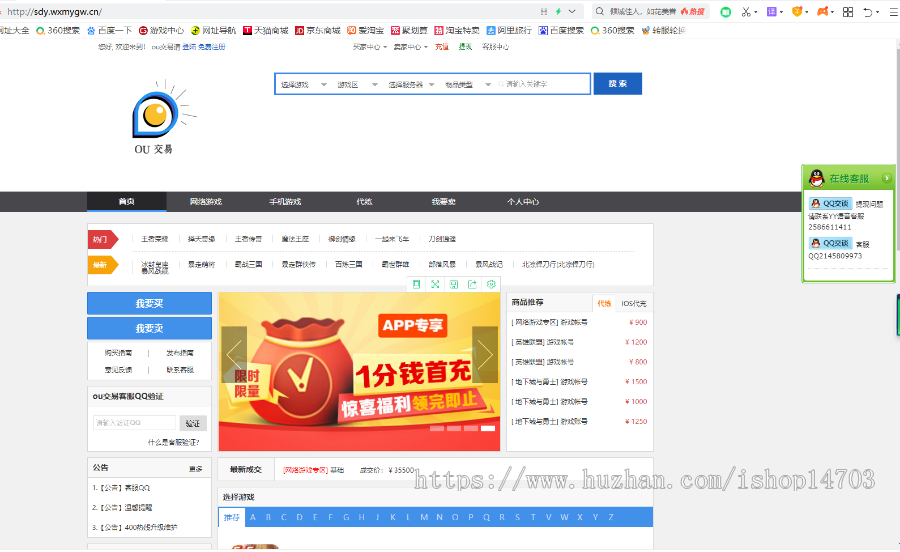Click the second QQ交谈 button above QQ2145809973
The height and width of the screenshot is (552, 900).
tap(831, 243)
